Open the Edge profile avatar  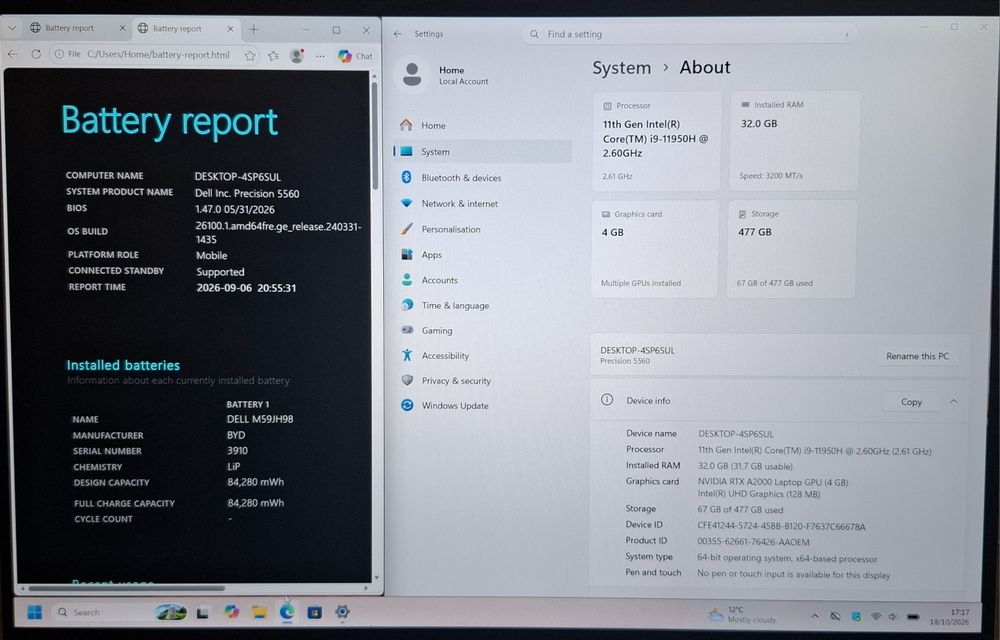(297, 55)
